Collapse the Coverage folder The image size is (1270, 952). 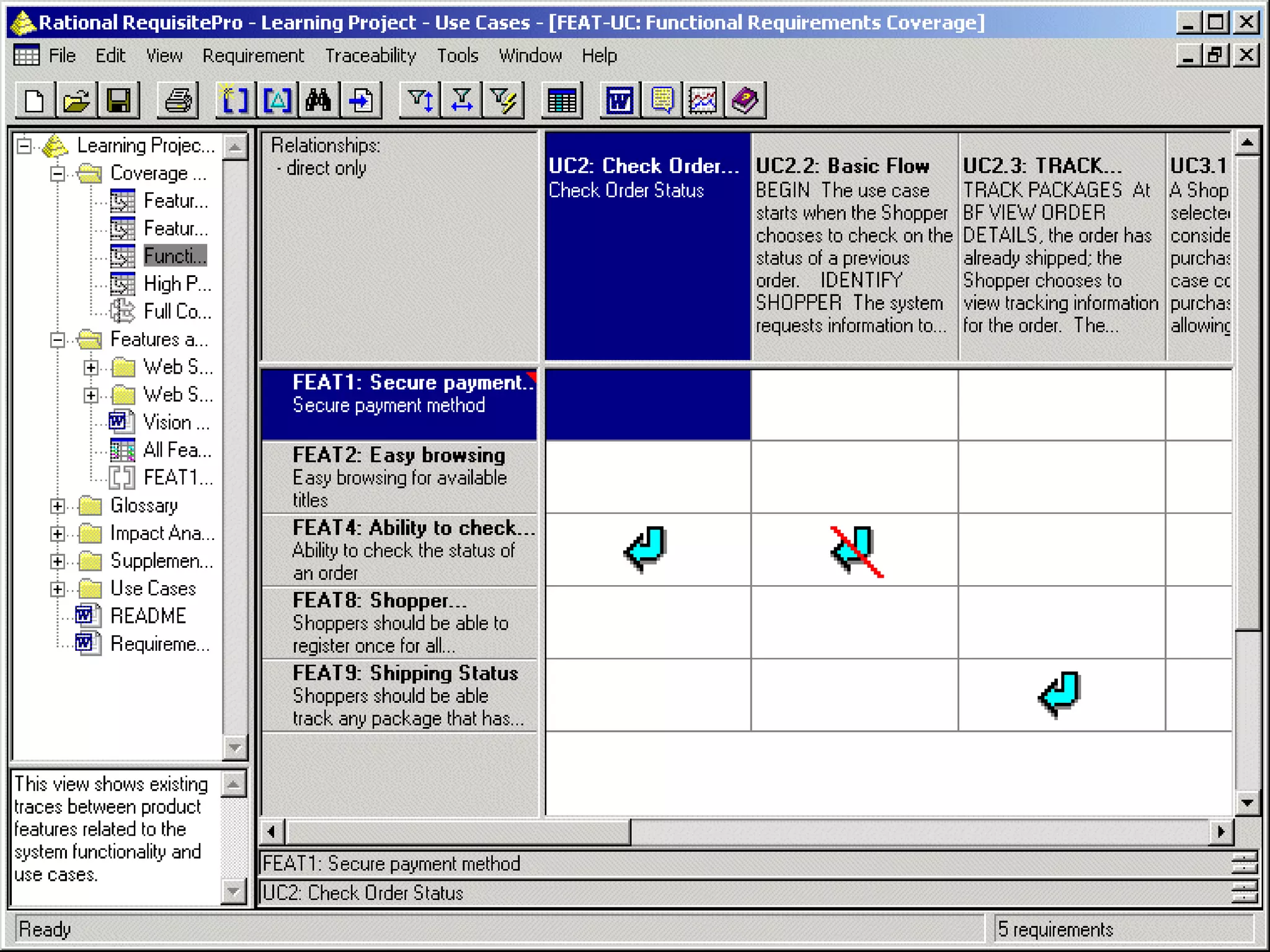[57, 174]
